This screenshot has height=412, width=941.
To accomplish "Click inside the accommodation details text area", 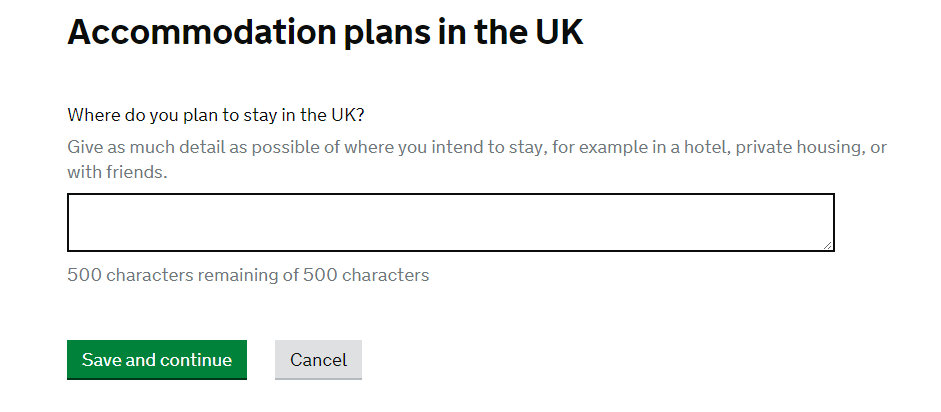I will pyautogui.click(x=450, y=222).
